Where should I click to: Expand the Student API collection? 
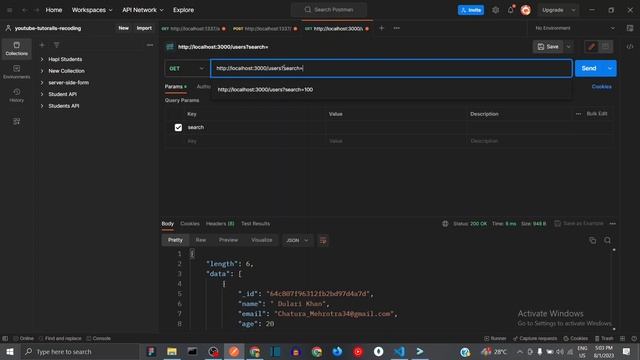click(x=42, y=94)
